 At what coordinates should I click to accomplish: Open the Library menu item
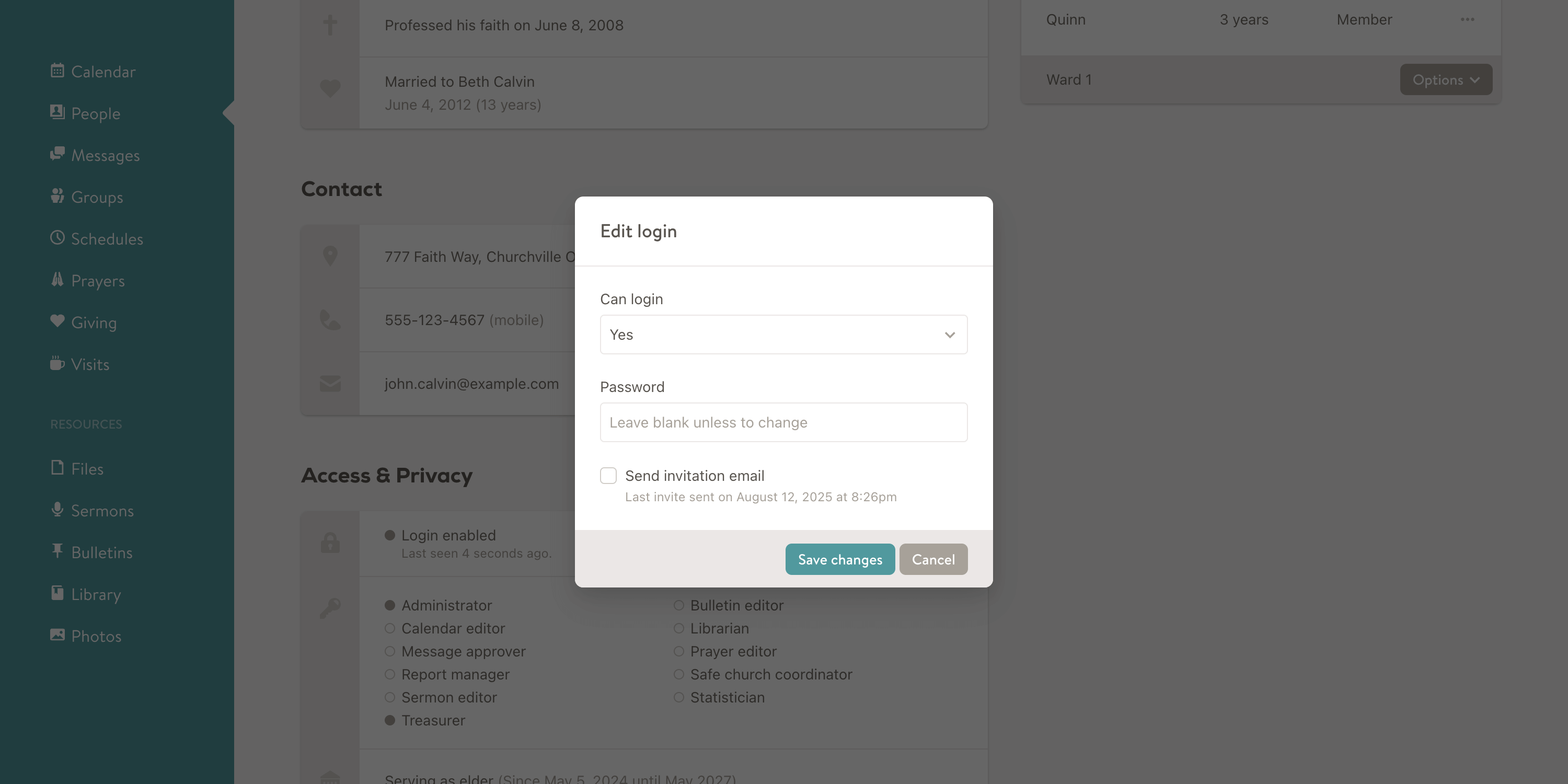(x=96, y=594)
